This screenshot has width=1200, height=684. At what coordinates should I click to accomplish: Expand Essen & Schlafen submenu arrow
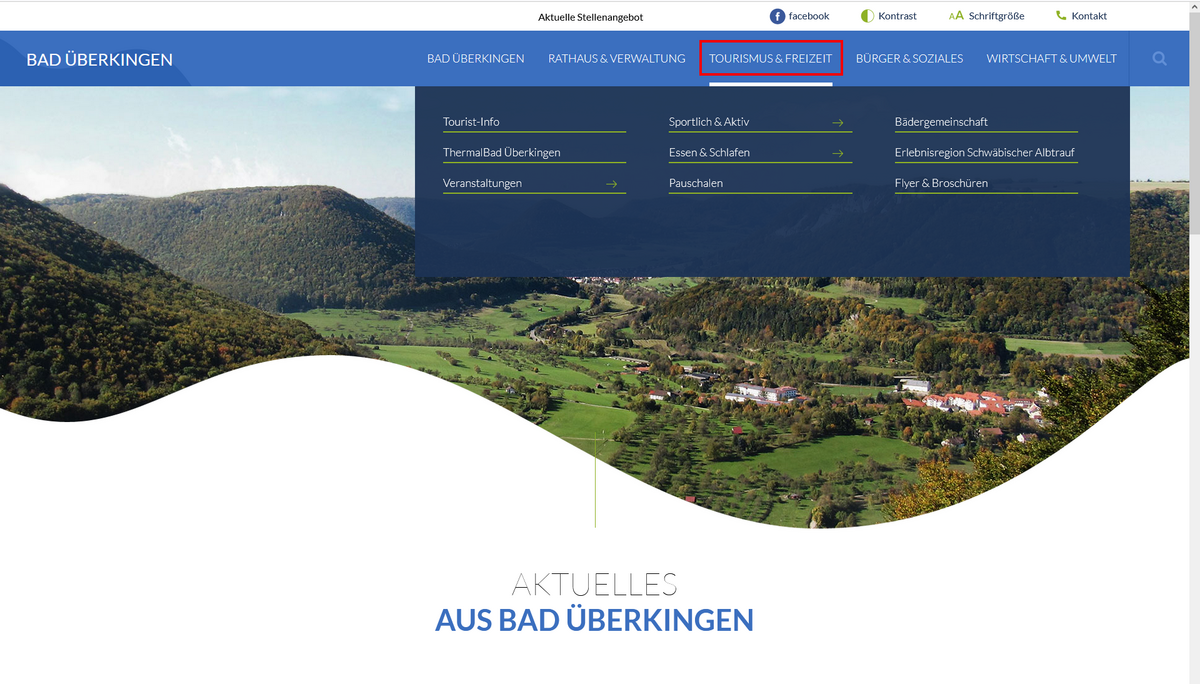click(838, 154)
